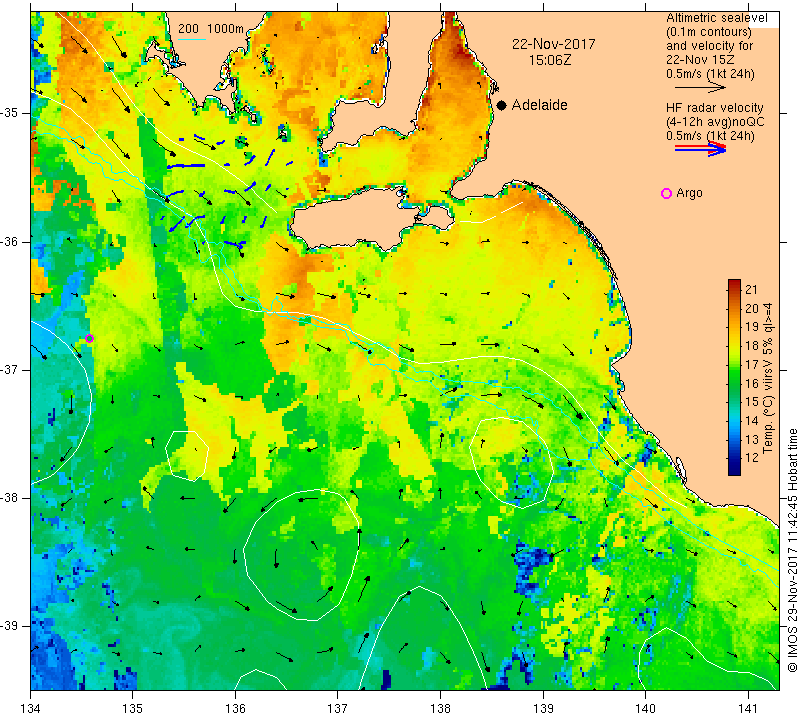Viewport: 800px width, 720px height.
Task: Click the Argo float marker near longitude 134.5
Action: (x=89, y=338)
